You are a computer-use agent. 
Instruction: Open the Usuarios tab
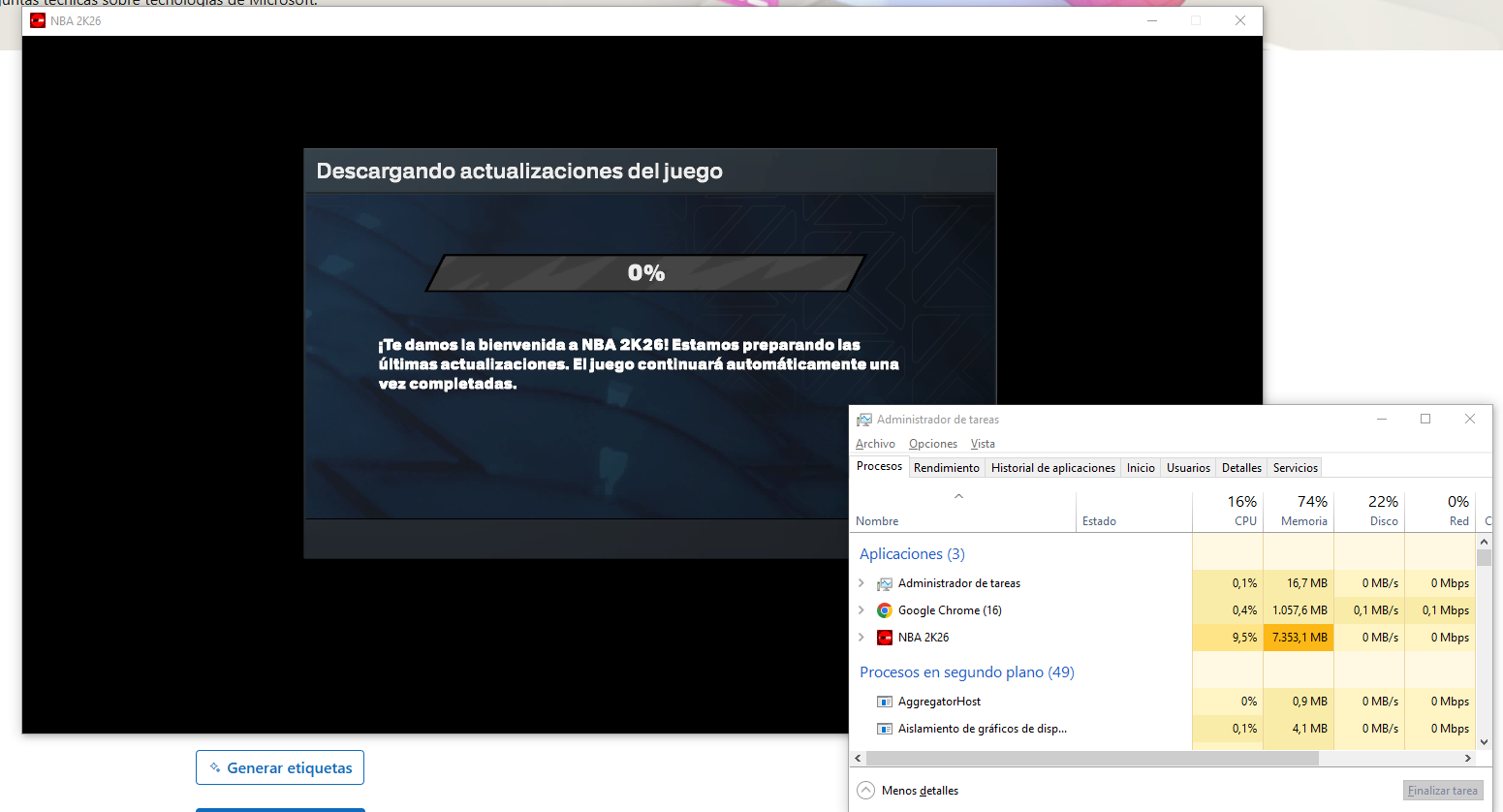1188,468
